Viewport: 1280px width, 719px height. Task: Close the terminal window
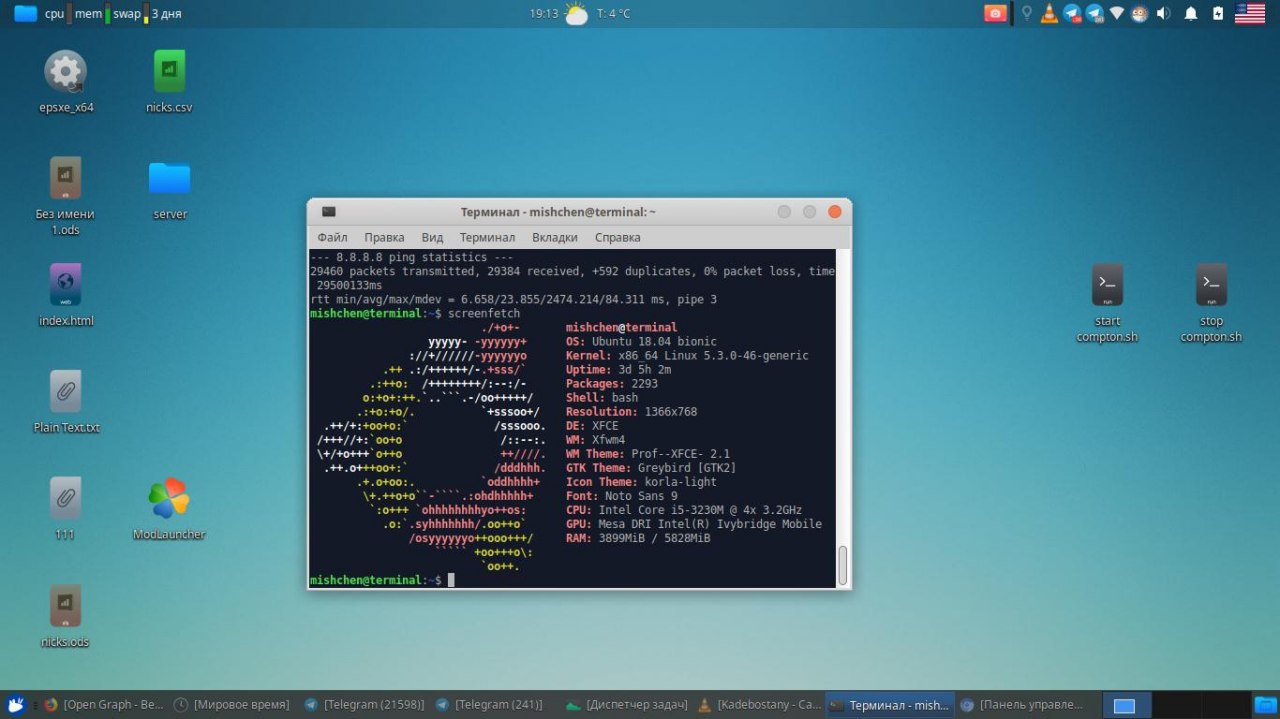834,212
